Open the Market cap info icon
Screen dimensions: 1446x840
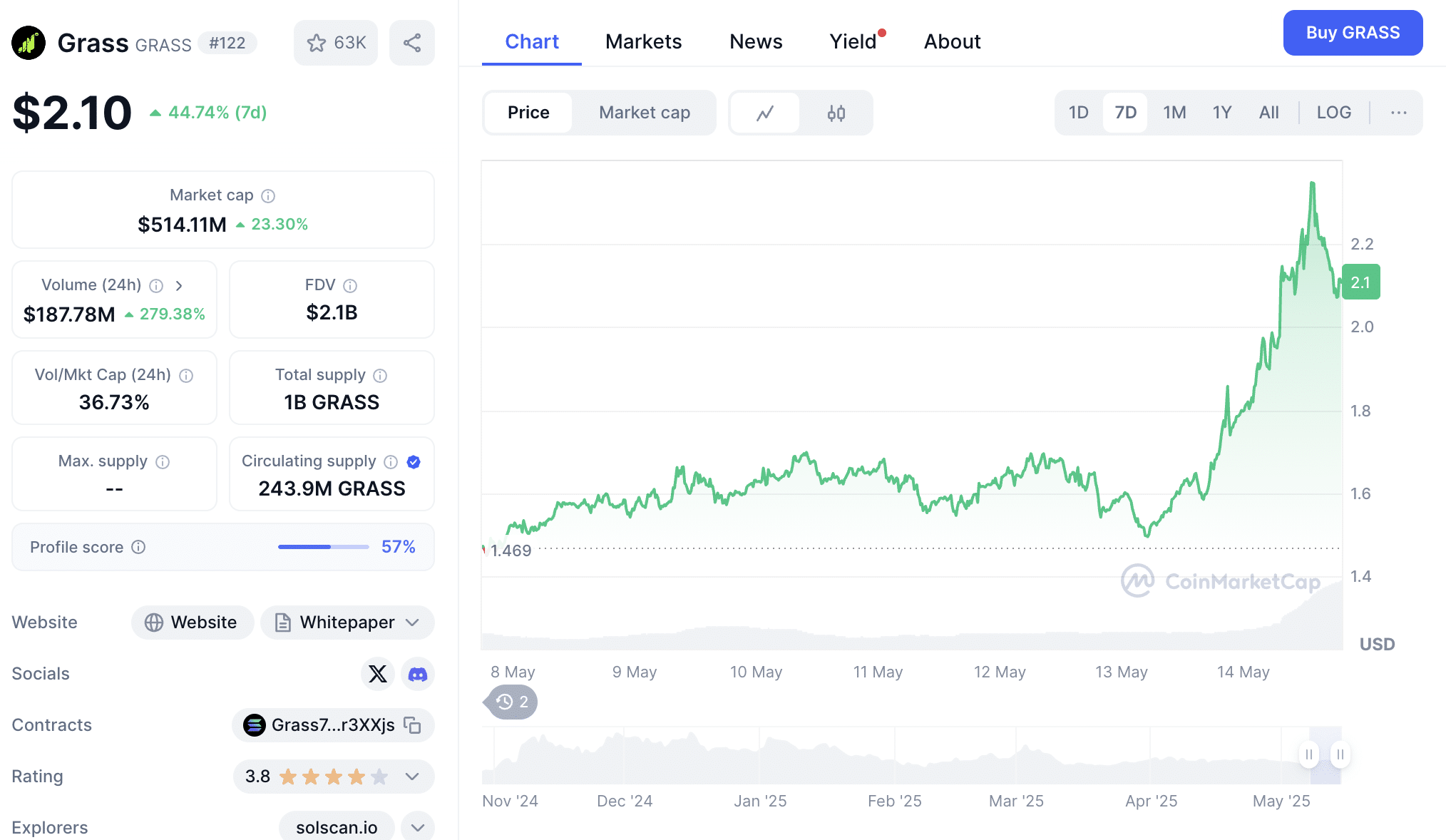point(268,195)
